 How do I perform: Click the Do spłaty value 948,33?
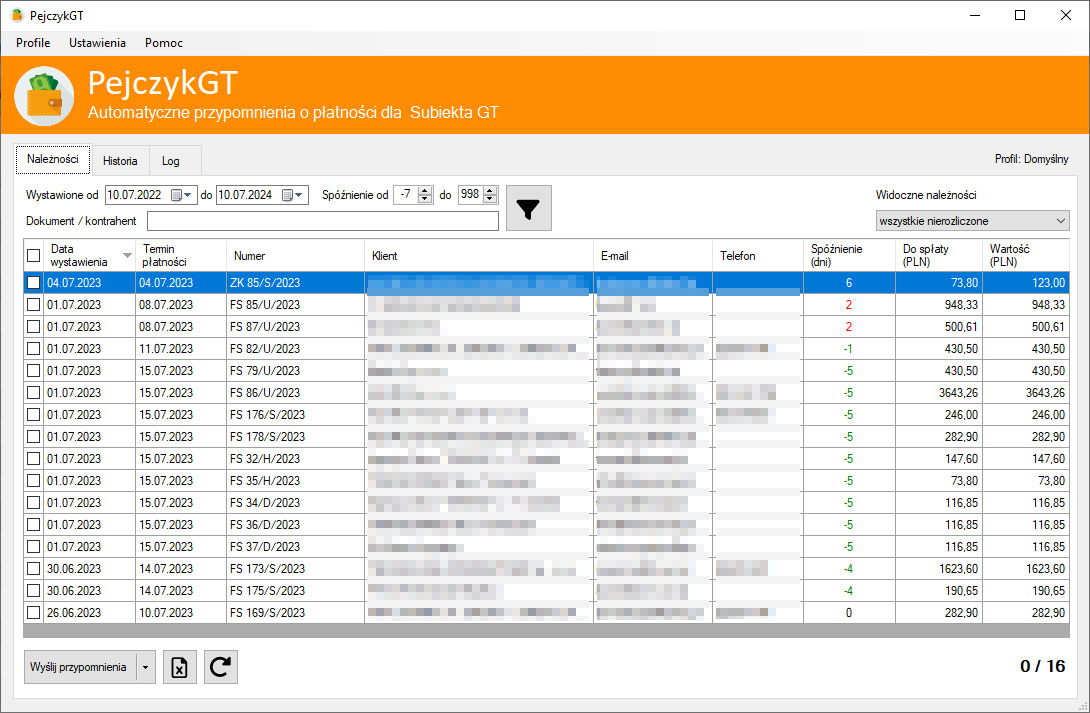[x=961, y=304]
